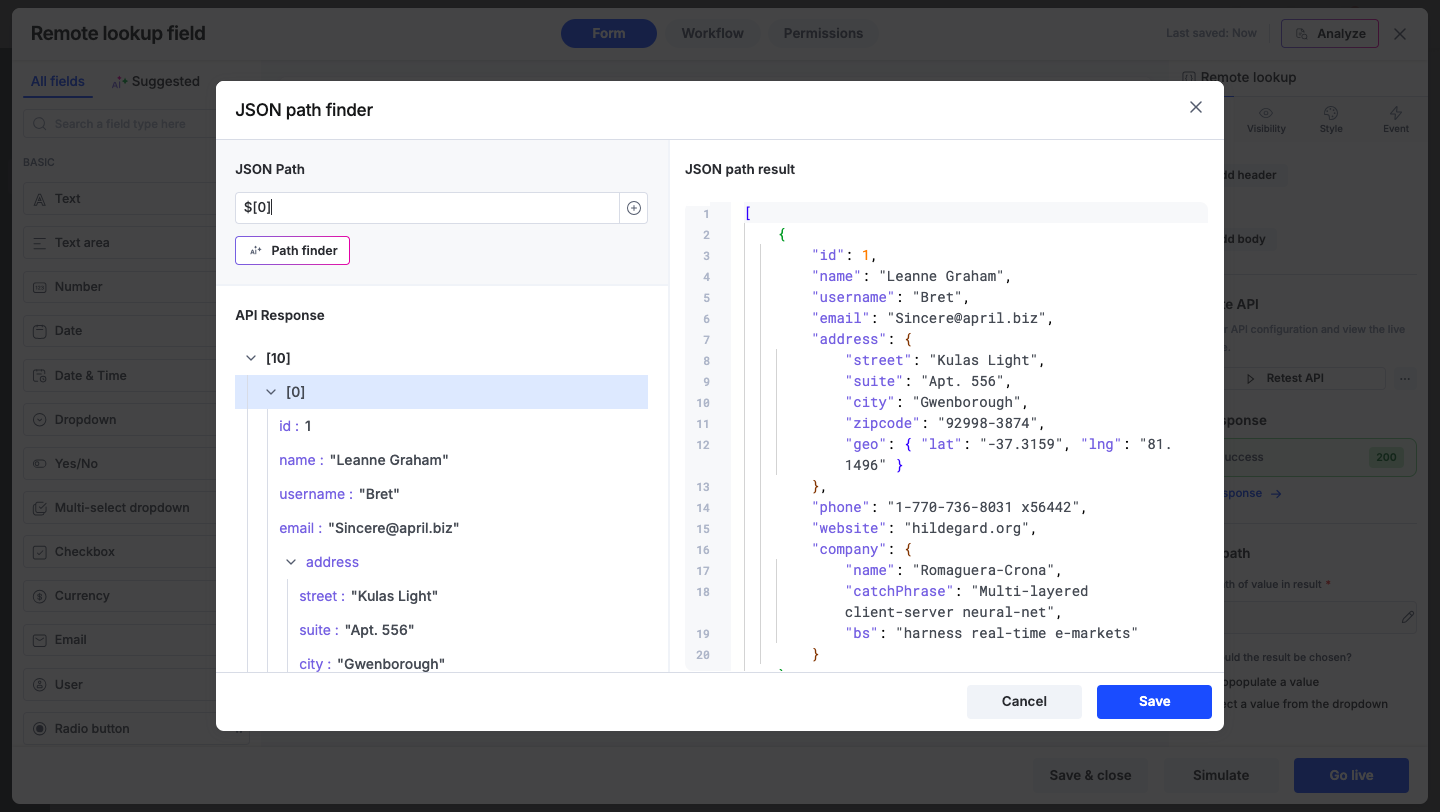Switch to the Workflow tab
The height and width of the screenshot is (812, 1440).
pos(712,33)
